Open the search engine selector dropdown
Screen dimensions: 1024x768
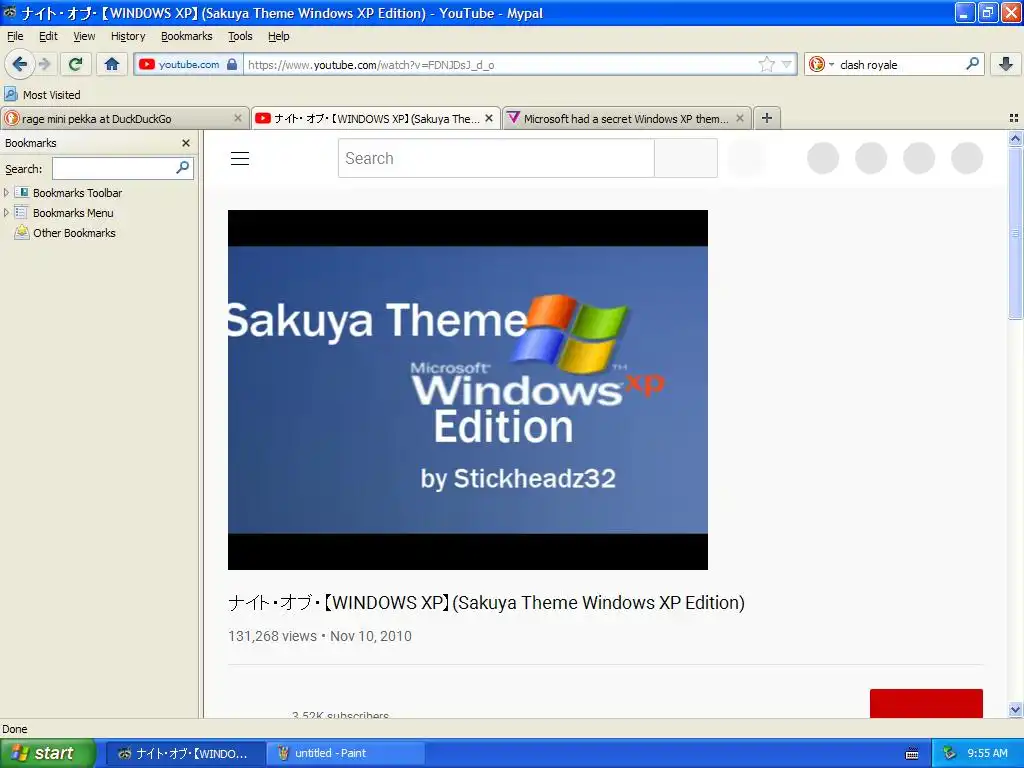click(821, 64)
